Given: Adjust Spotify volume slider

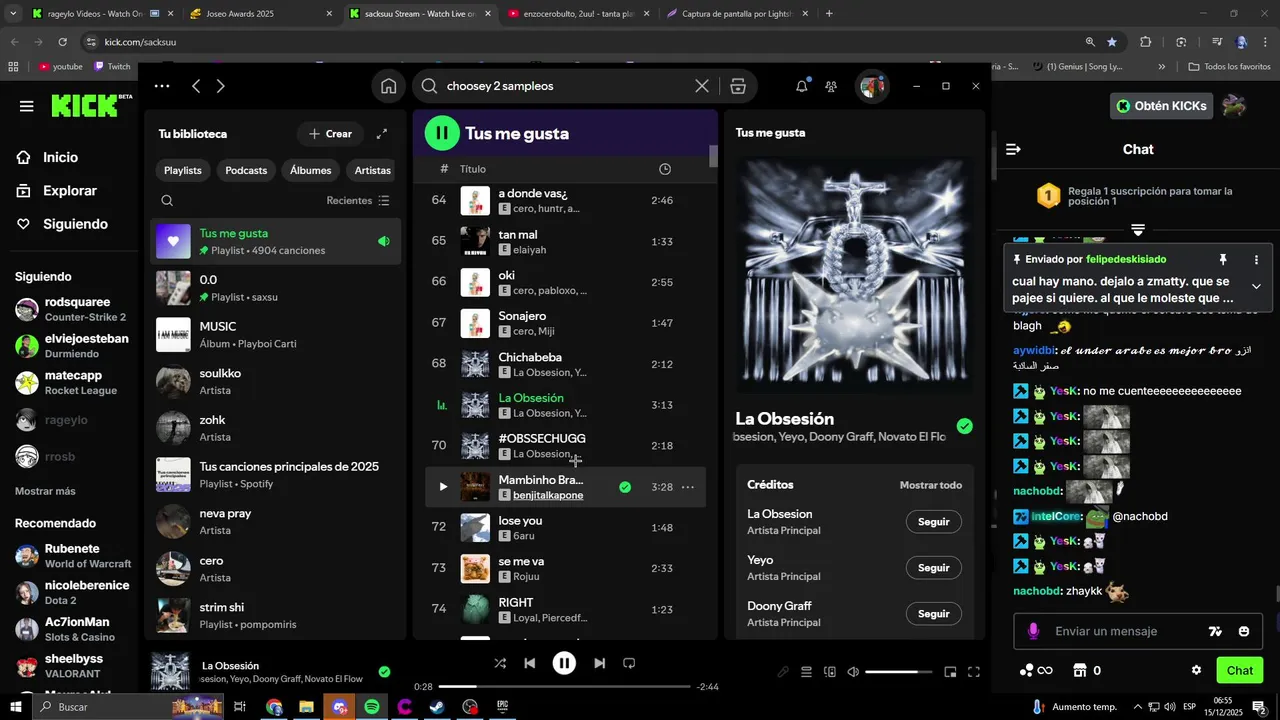Looking at the screenshot, I should 898,672.
